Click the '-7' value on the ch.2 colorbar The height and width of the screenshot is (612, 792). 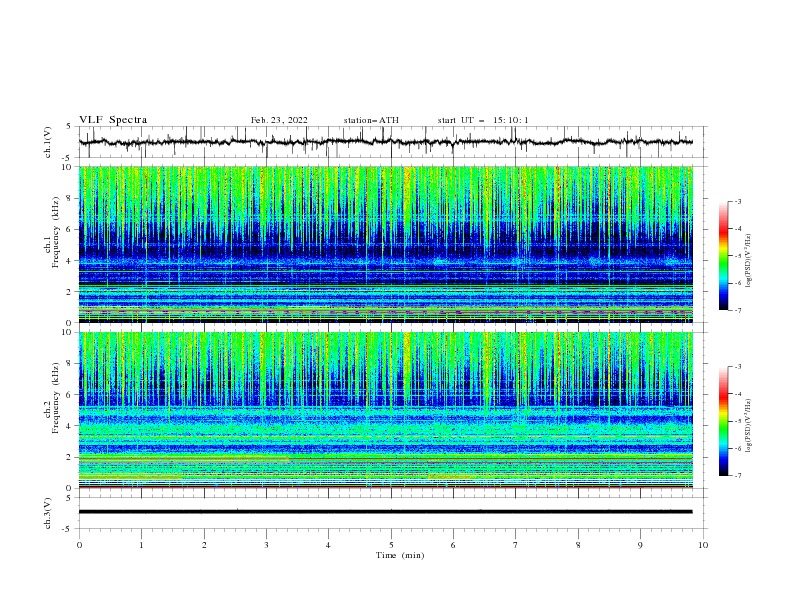[737, 475]
